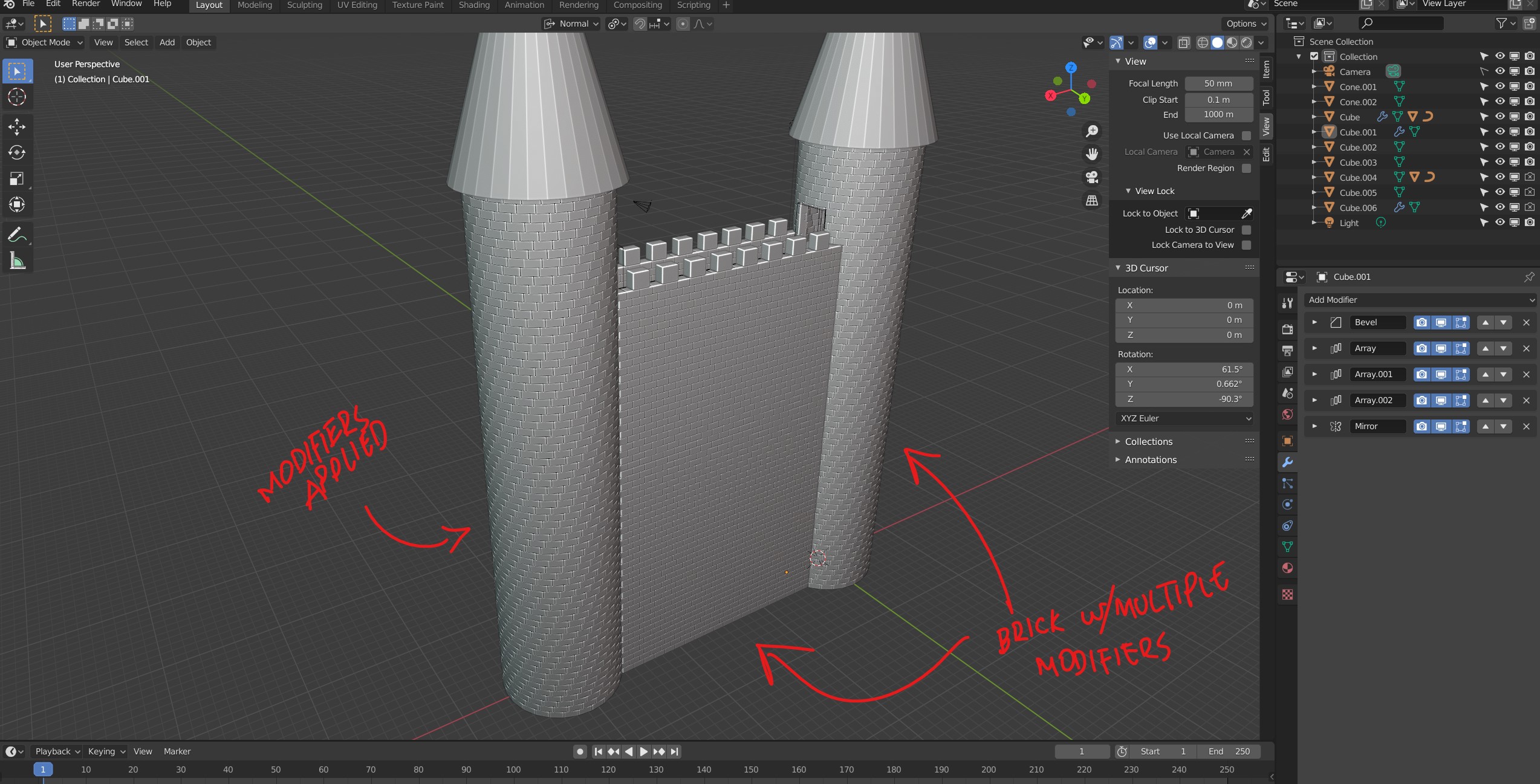The width and height of the screenshot is (1540, 784).
Task: Enable Lock to 3D Cursor checkbox
Action: click(x=1246, y=230)
